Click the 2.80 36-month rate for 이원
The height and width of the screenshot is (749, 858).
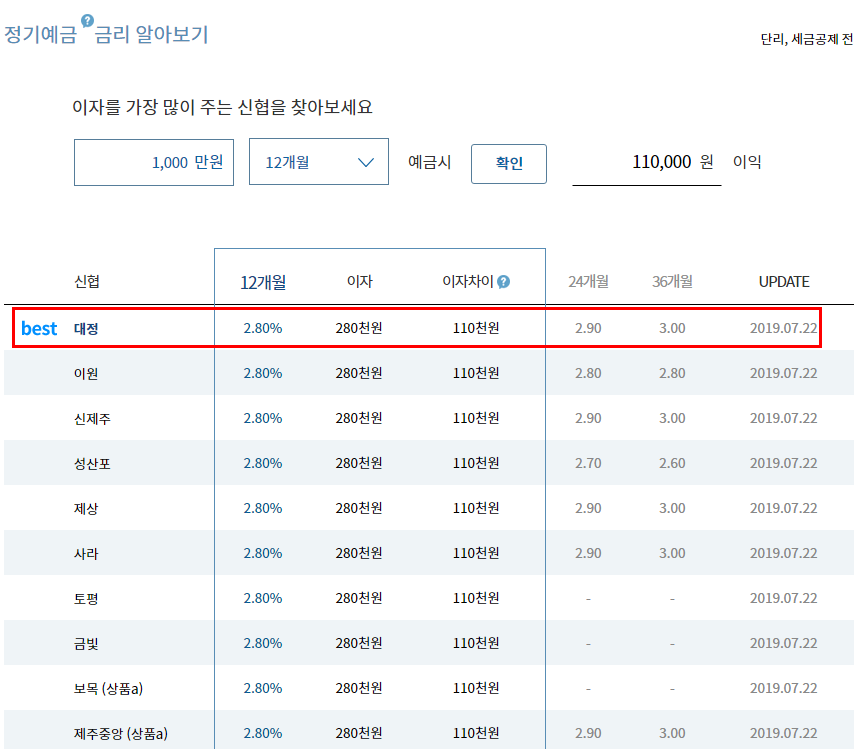point(672,373)
